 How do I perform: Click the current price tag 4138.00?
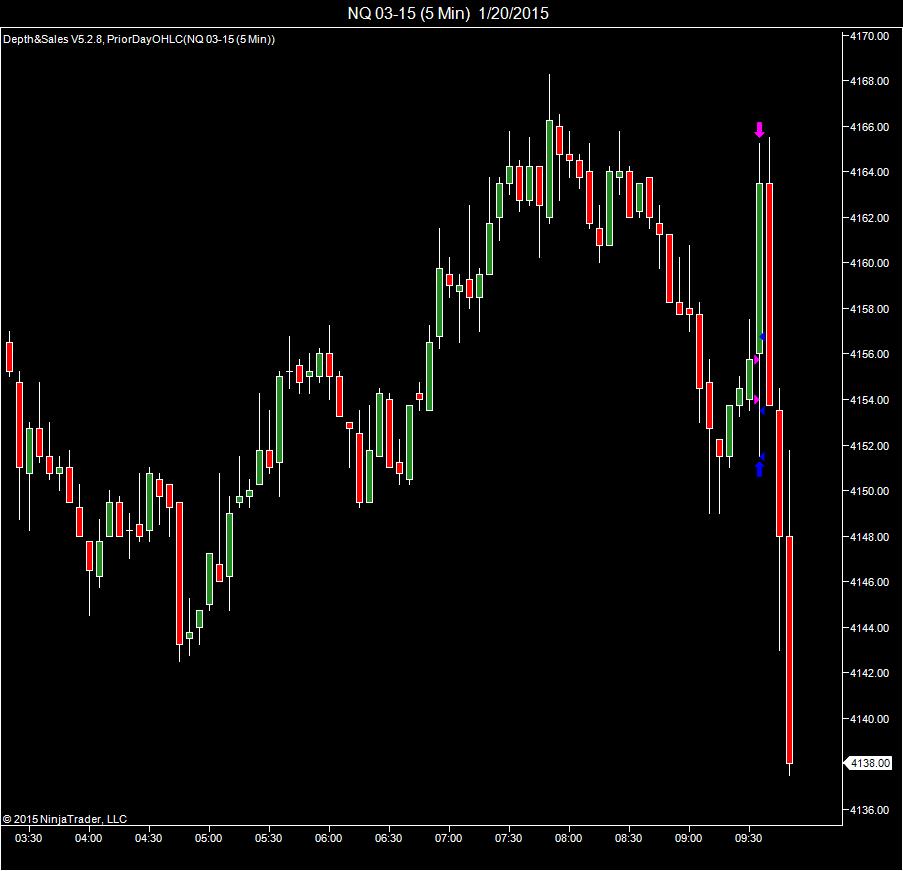click(868, 763)
